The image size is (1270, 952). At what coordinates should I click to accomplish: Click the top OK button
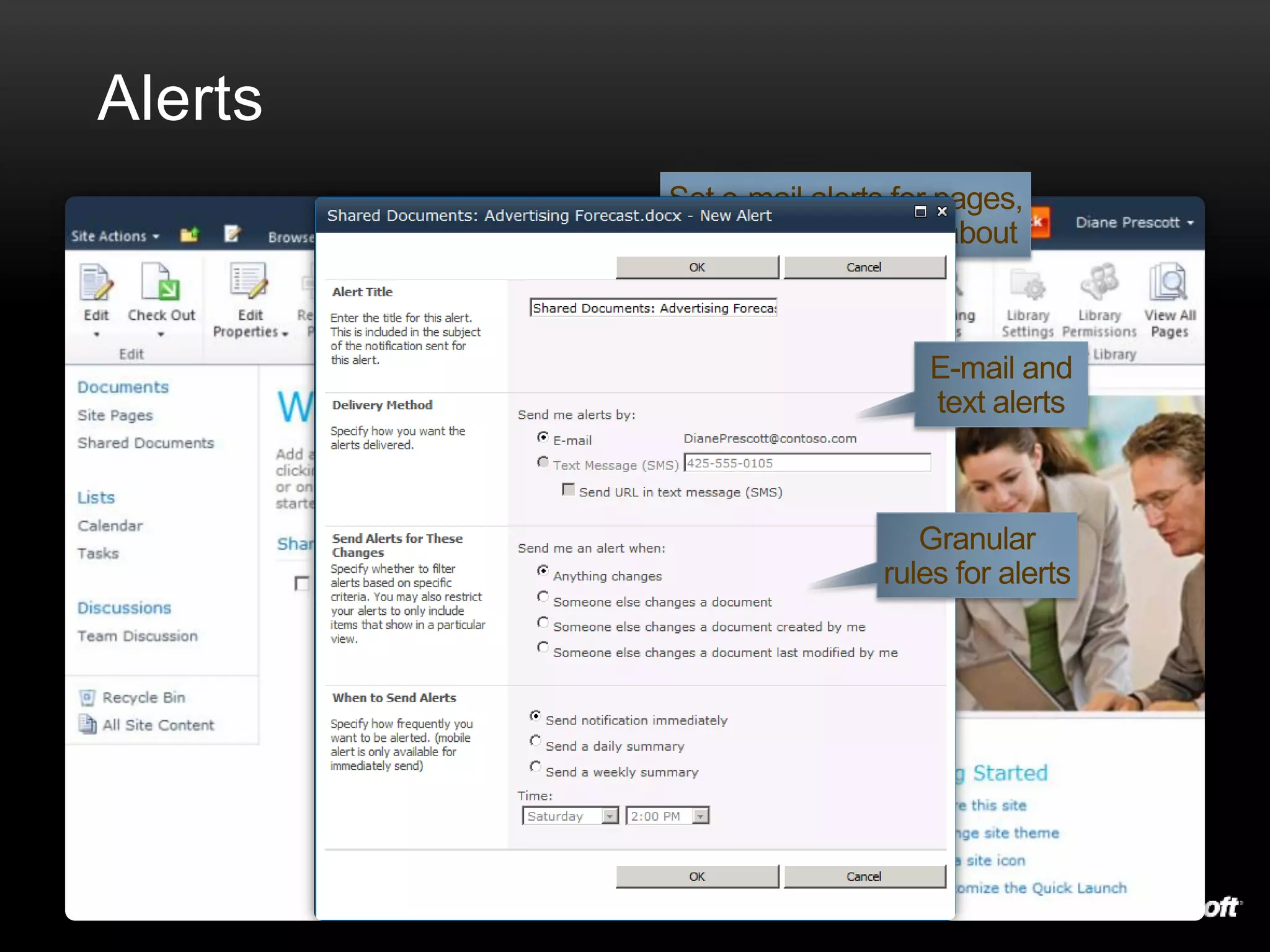pyautogui.click(x=697, y=267)
